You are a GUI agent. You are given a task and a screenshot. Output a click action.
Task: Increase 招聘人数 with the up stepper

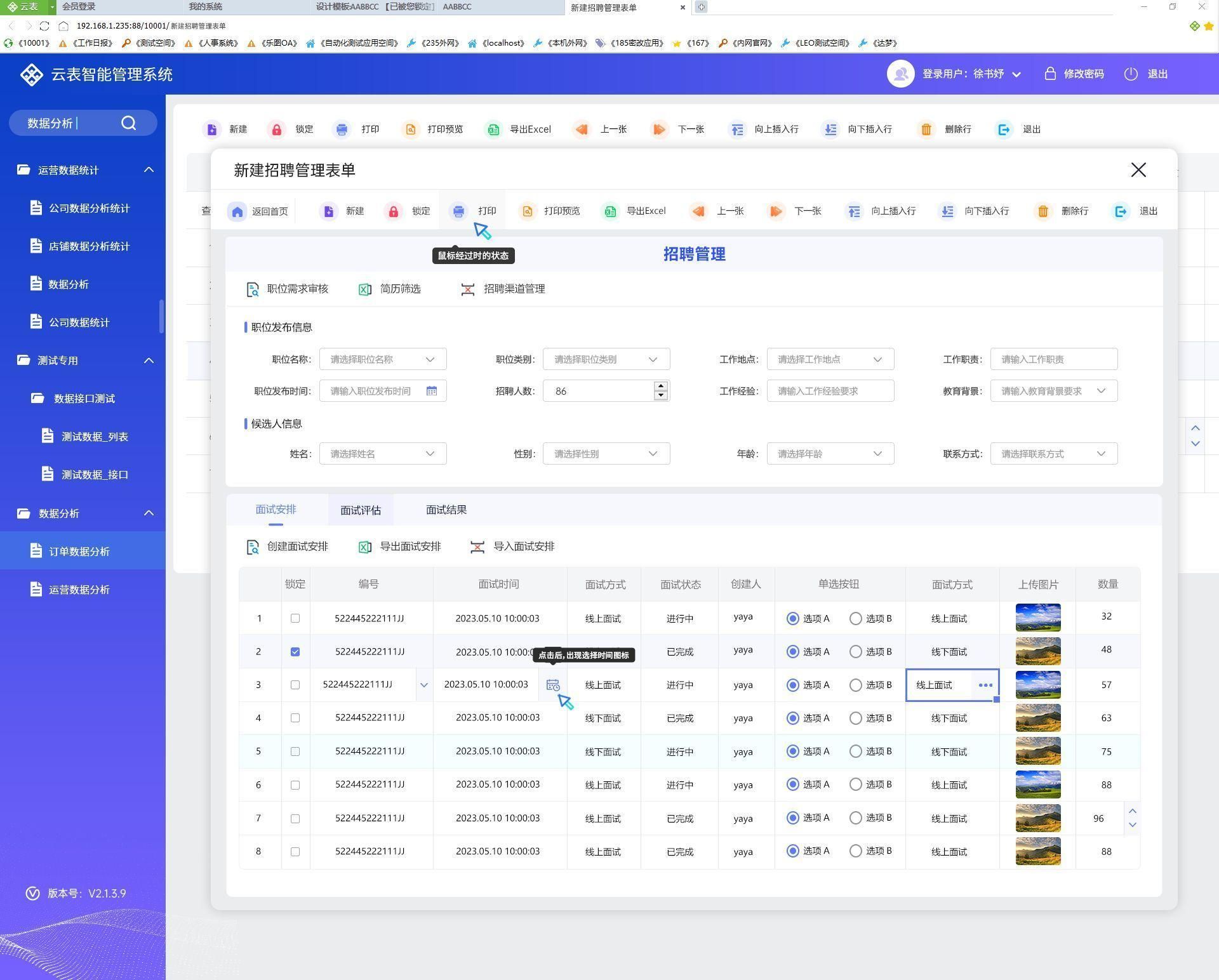pyautogui.click(x=661, y=386)
